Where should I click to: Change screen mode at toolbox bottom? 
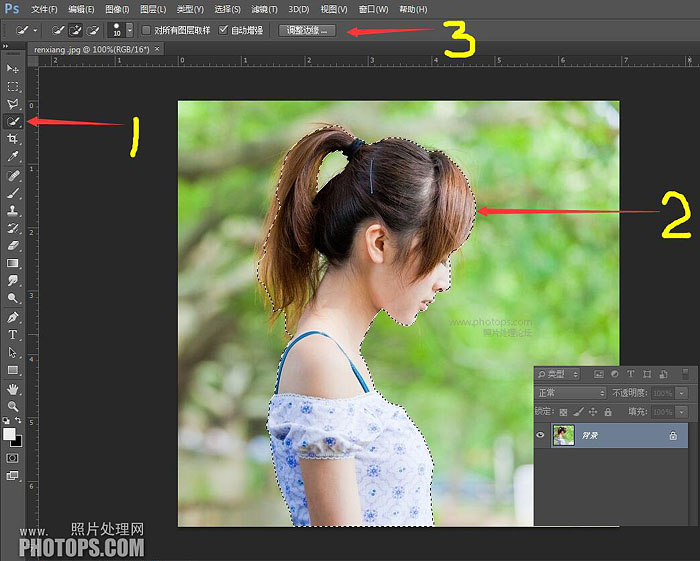pyautogui.click(x=12, y=475)
